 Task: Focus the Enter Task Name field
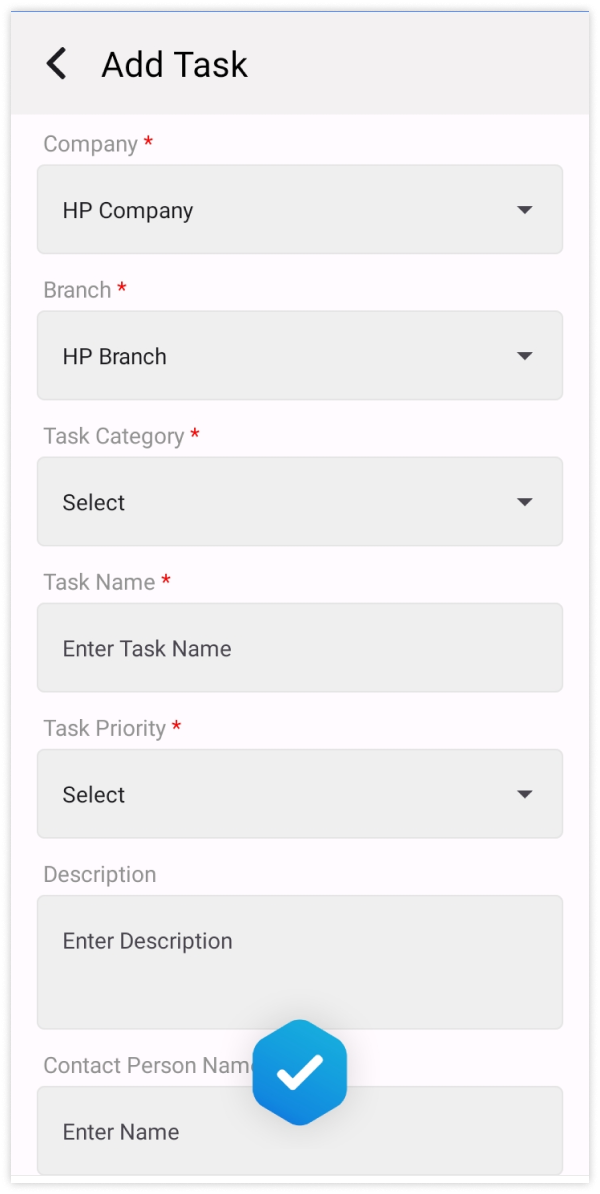click(x=300, y=648)
